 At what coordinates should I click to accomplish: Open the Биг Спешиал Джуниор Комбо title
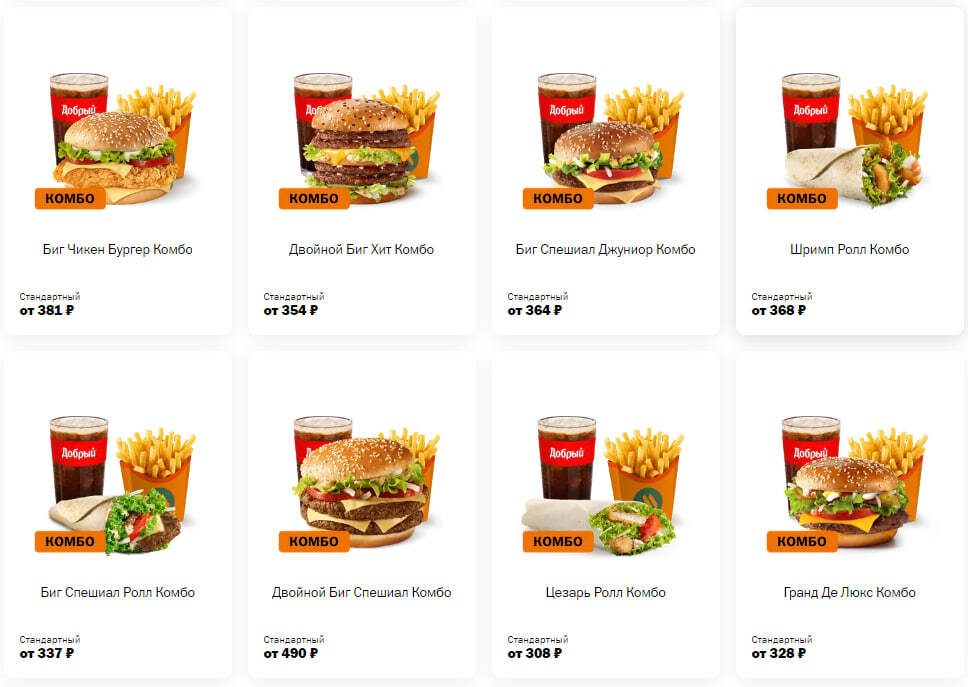(606, 249)
